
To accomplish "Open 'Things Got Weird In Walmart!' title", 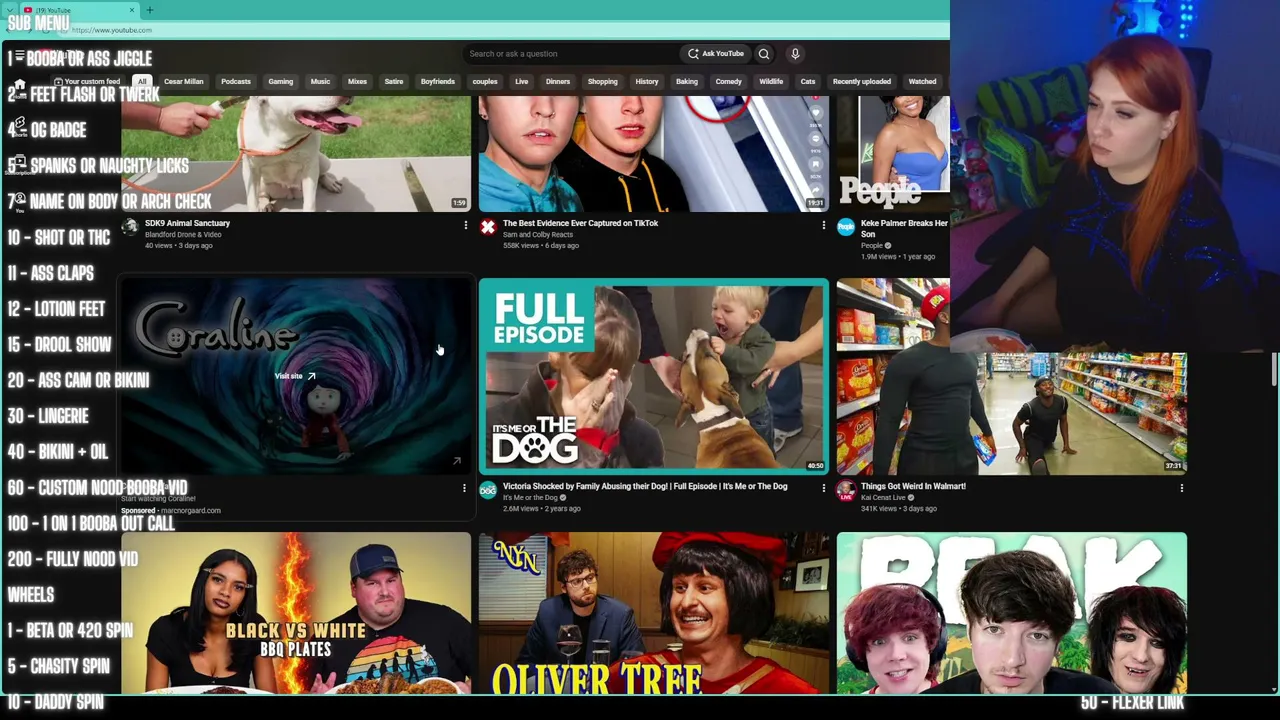I will [x=913, y=486].
